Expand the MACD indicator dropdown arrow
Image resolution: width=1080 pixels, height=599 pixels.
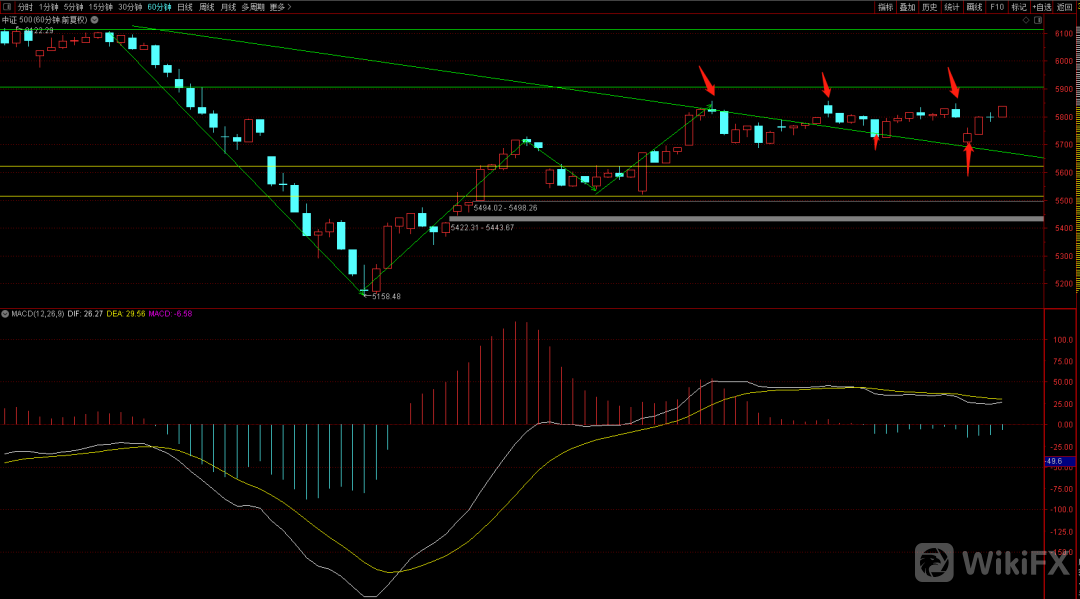tap(7, 314)
